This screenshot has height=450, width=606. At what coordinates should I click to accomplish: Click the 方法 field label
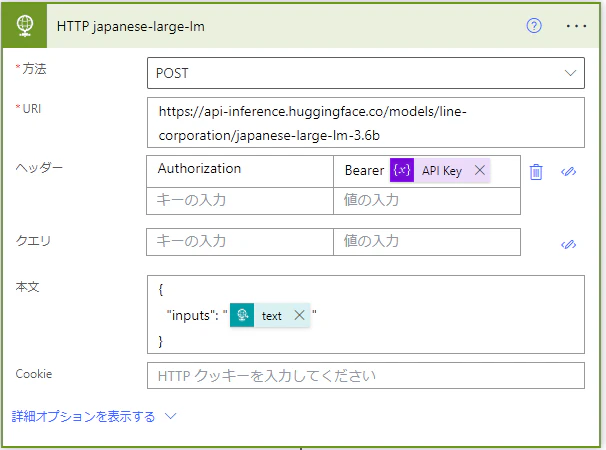(x=34, y=69)
